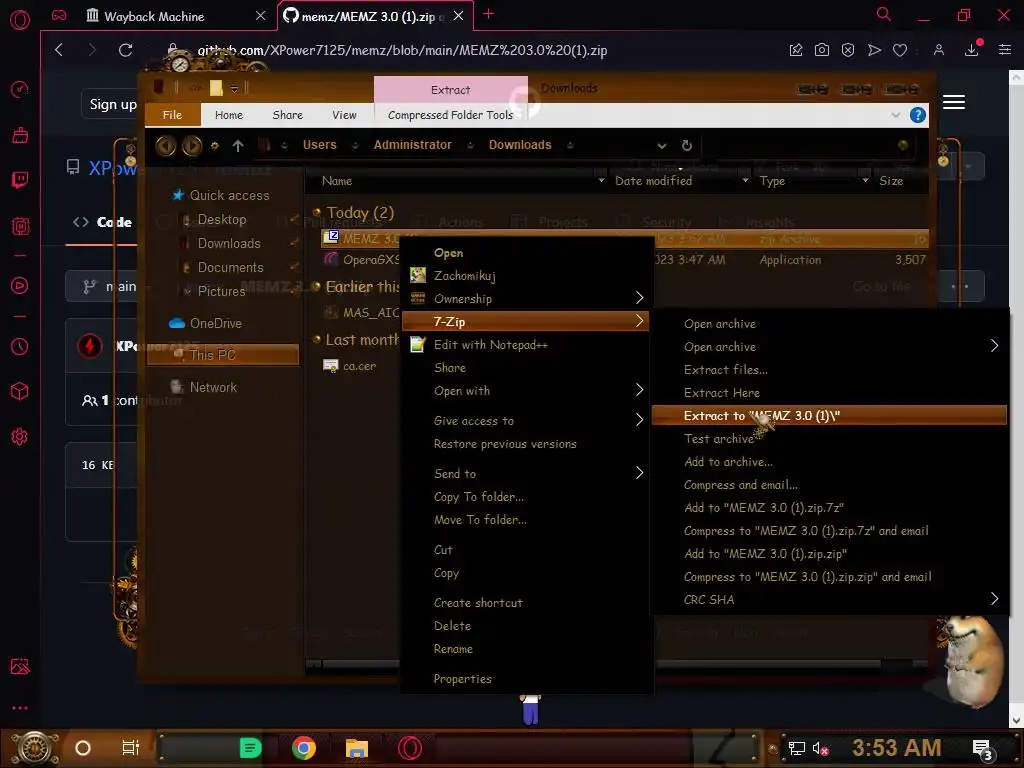Refresh the Explorer Downloads folder
Image resolution: width=1024 pixels, height=768 pixels.
tap(686, 145)
